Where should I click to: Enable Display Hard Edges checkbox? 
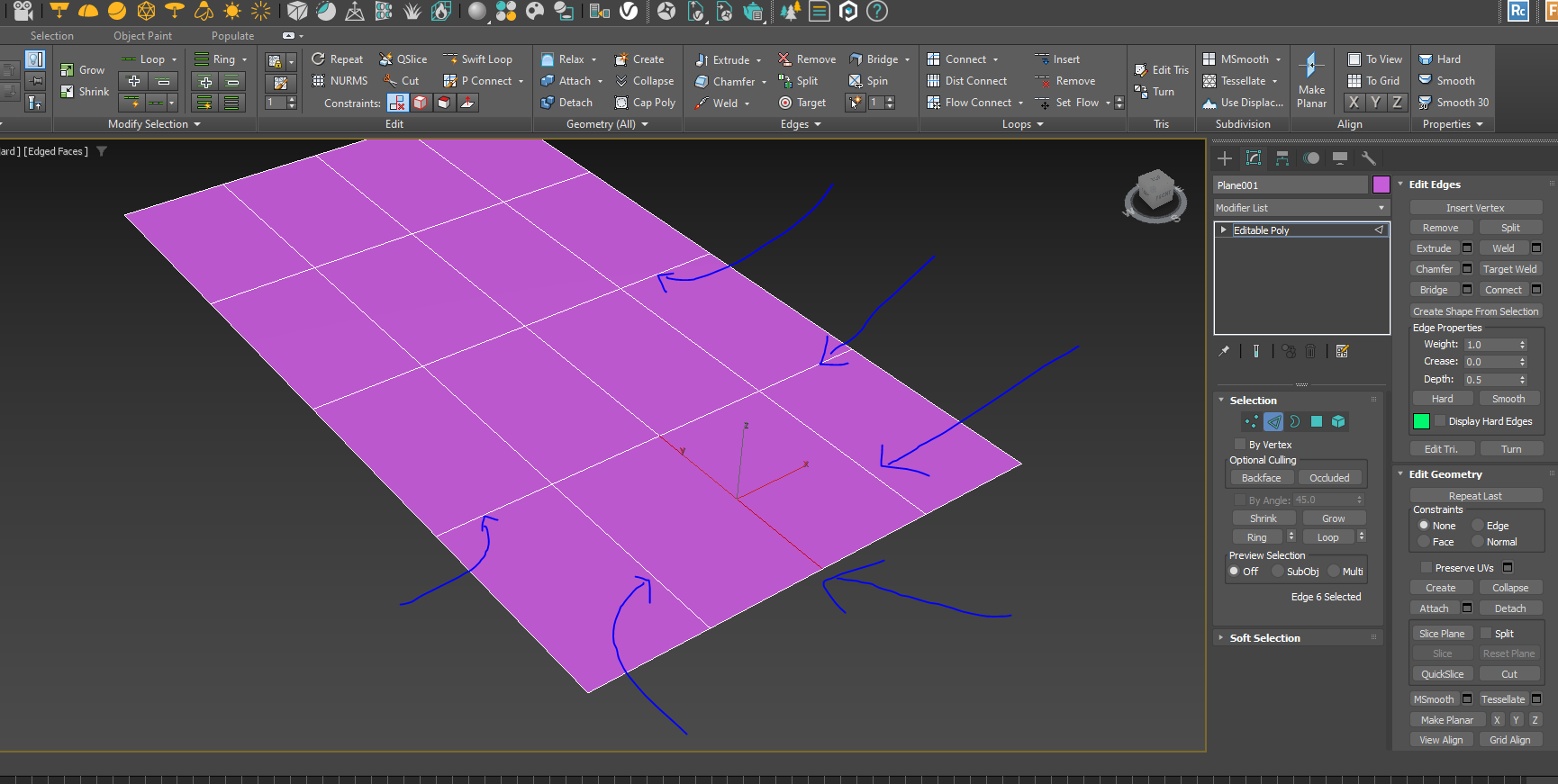[1440, 421]
